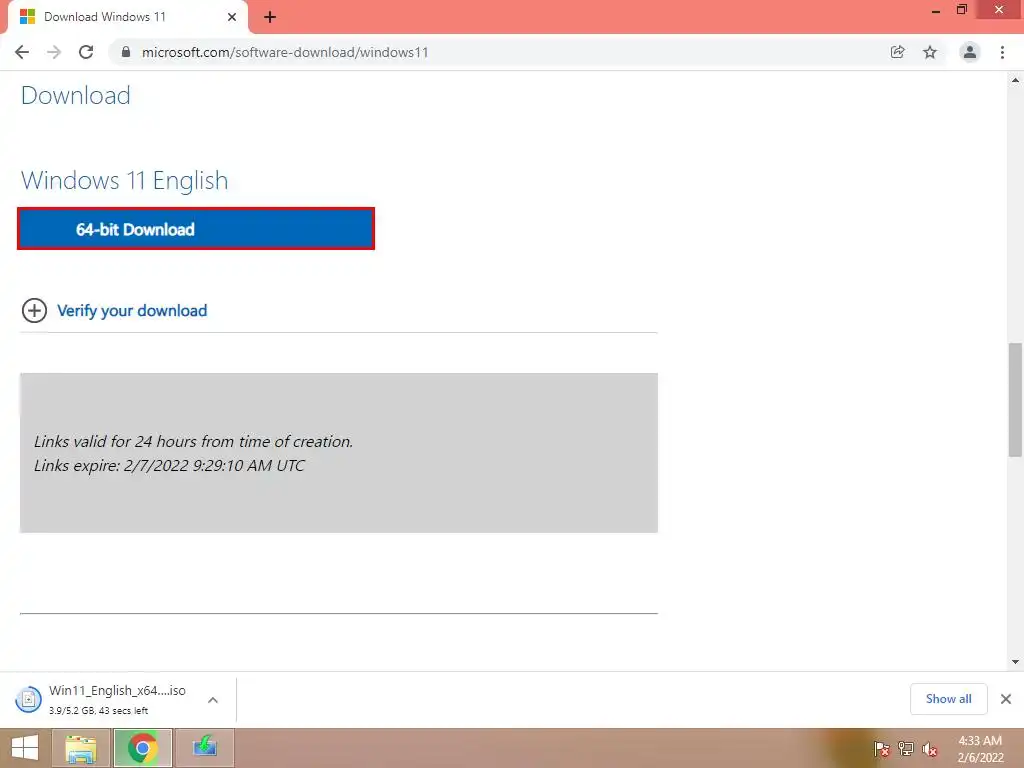Image resolution: width=1024 pixels, height=768 pixels.
Task: Restore down the Chrome window
Action: point(961,10)
